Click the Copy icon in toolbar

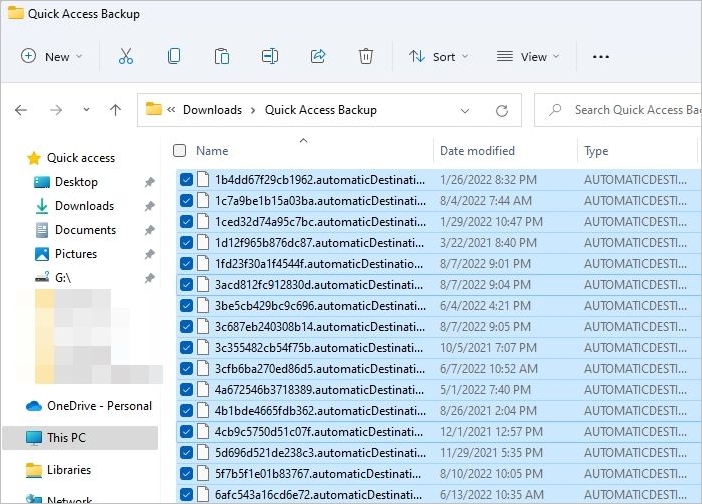(174, 57)
